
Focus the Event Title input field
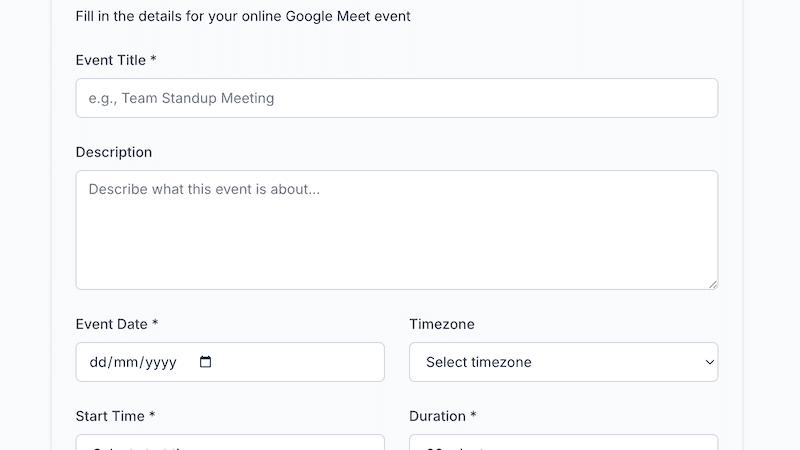[396, 98]
